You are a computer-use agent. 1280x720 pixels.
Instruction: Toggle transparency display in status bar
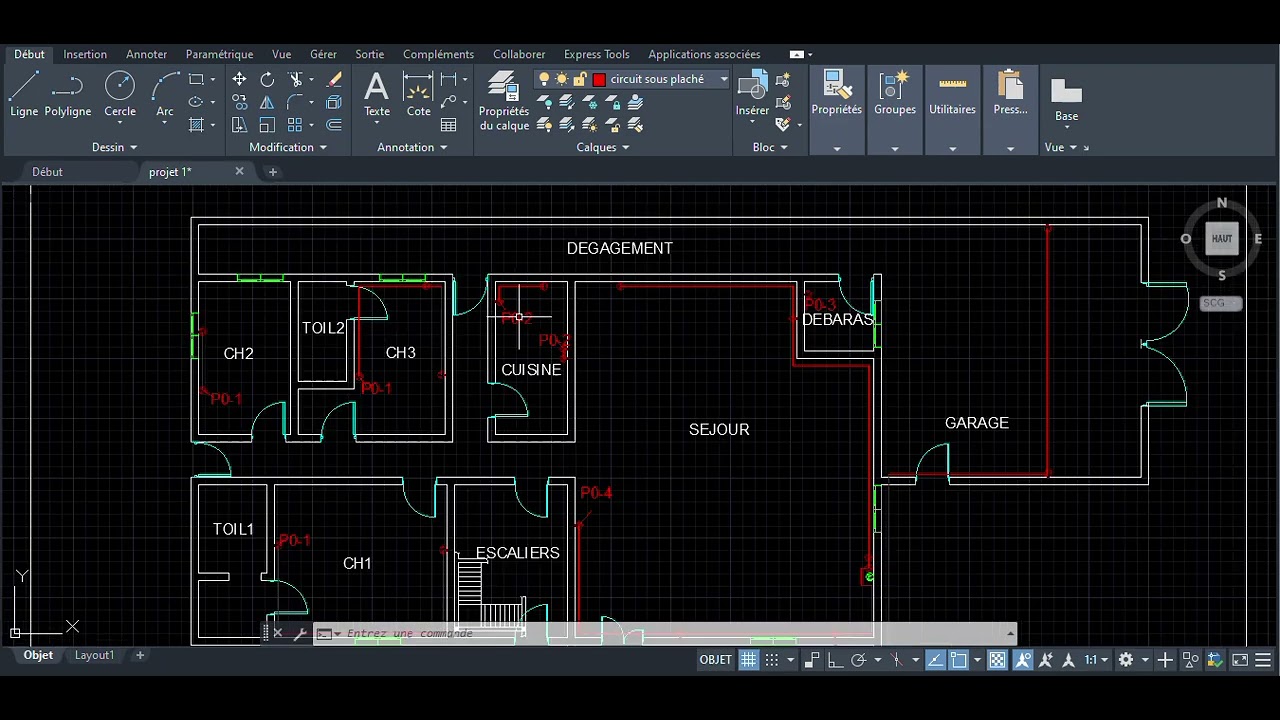point(997,660)
